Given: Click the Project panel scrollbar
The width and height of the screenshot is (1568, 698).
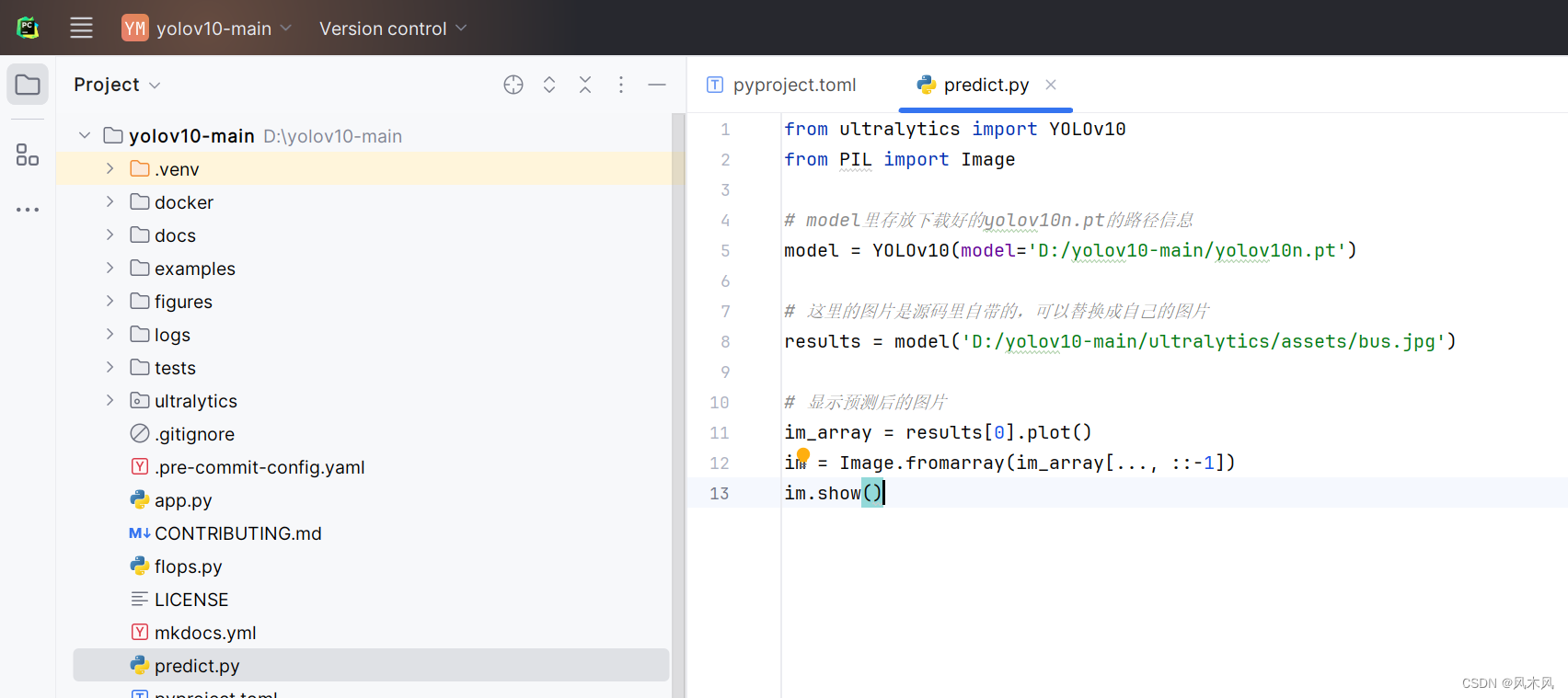Looking at the screenshot, I should tap(678, 405).
